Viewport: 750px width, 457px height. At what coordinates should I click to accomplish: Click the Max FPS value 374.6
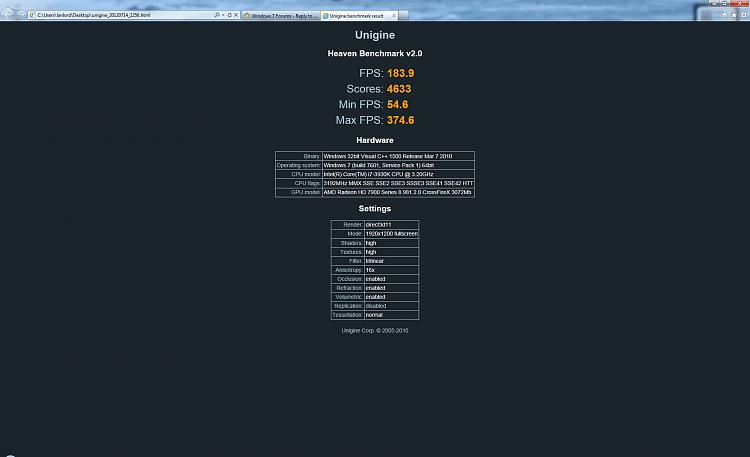[x=401, y=120]
